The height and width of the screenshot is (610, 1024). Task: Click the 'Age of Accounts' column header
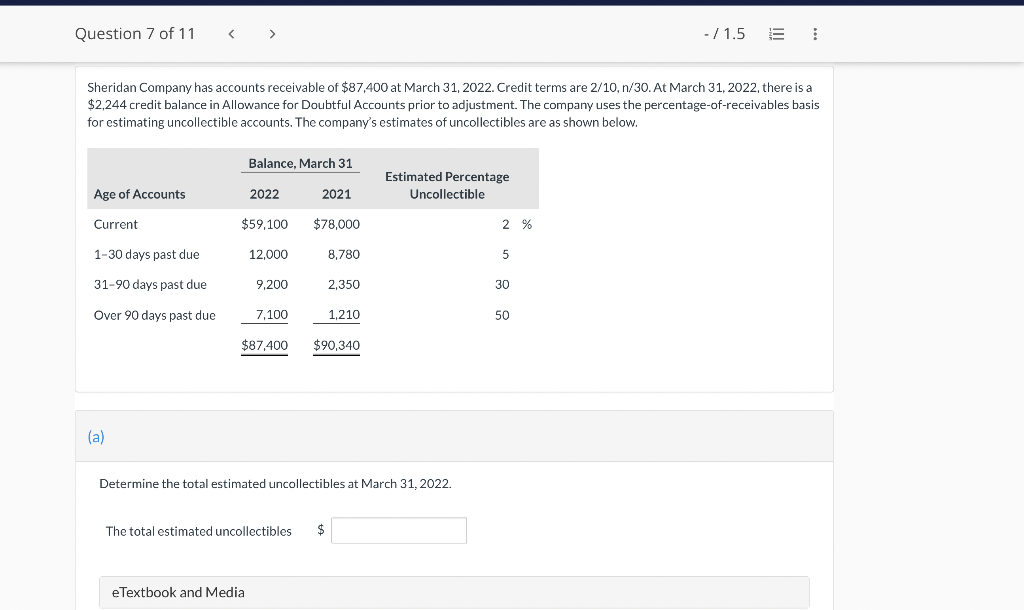(x=140, y=195)
